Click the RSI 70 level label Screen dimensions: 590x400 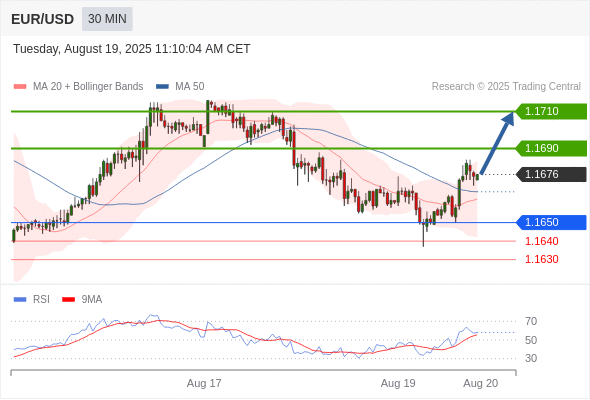point(531,321)
